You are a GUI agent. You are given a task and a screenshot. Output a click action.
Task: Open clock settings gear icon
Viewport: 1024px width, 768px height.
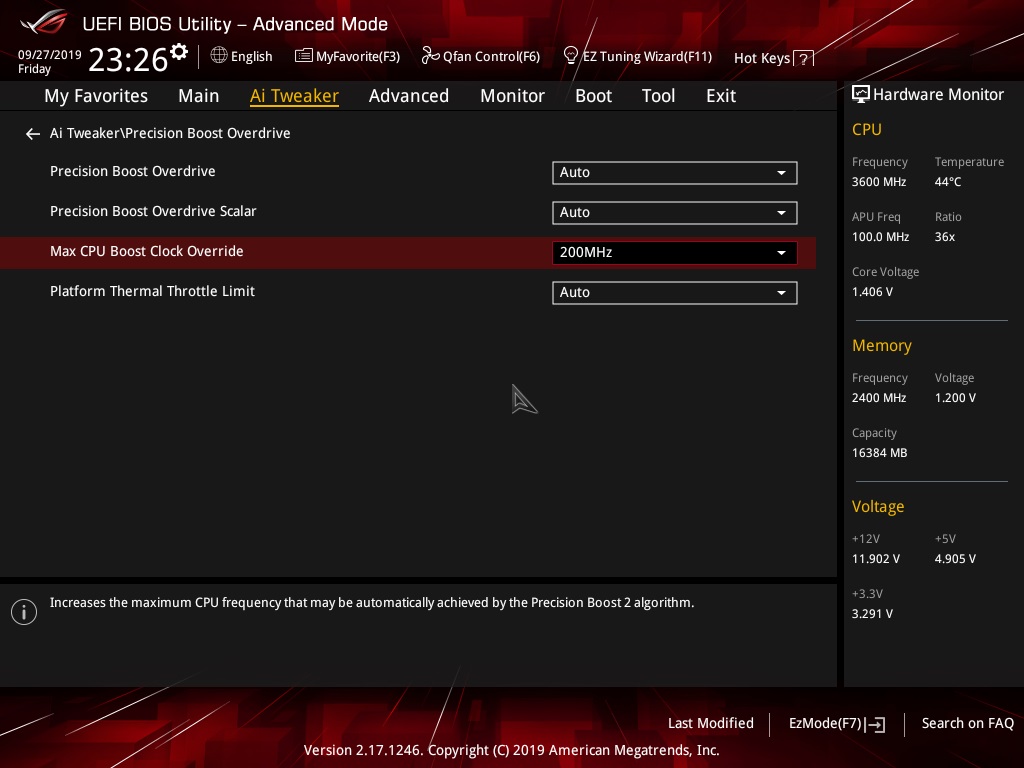[x=179, y=51]
